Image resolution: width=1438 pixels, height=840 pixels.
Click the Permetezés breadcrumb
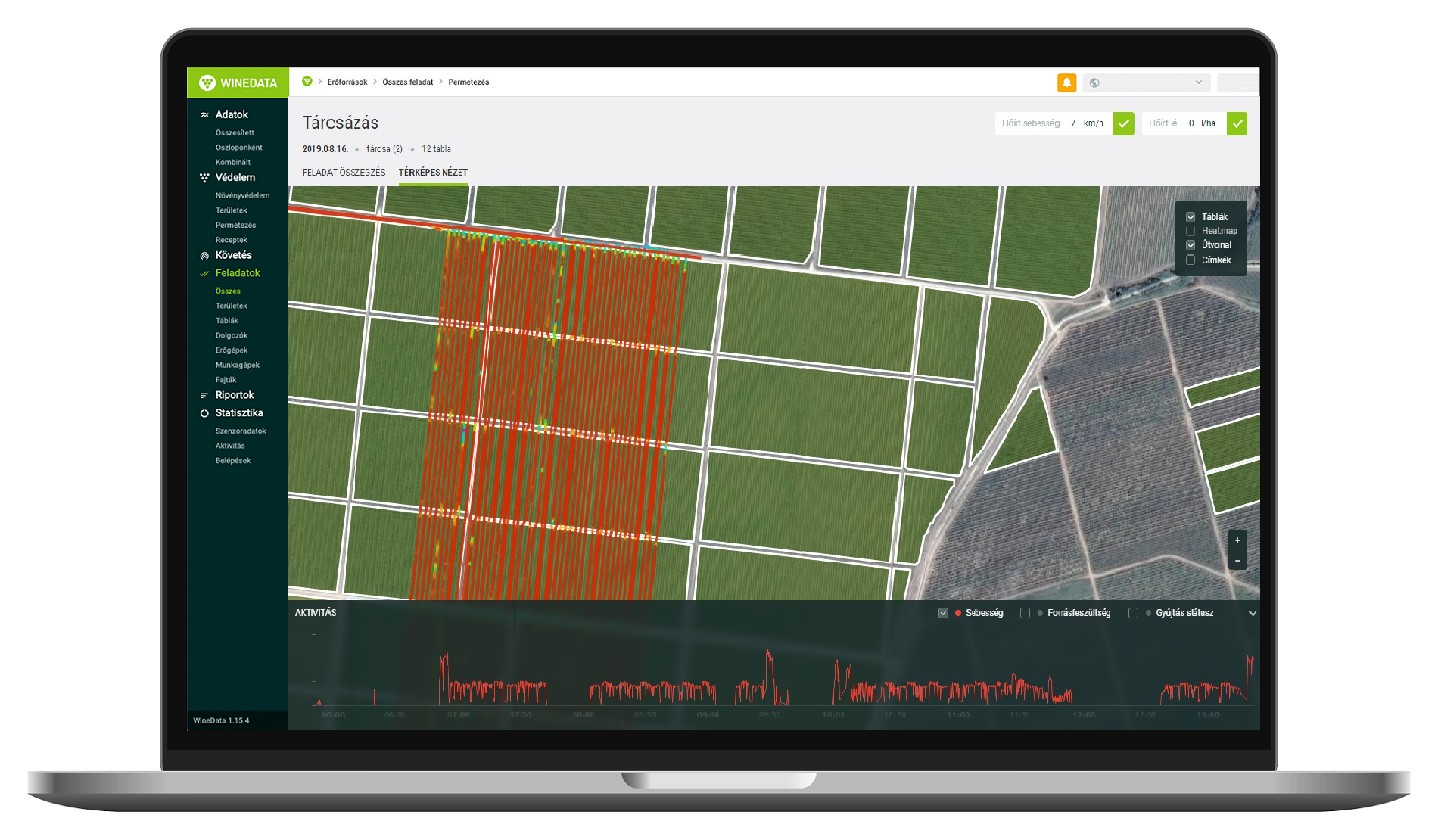coord(468,82)
